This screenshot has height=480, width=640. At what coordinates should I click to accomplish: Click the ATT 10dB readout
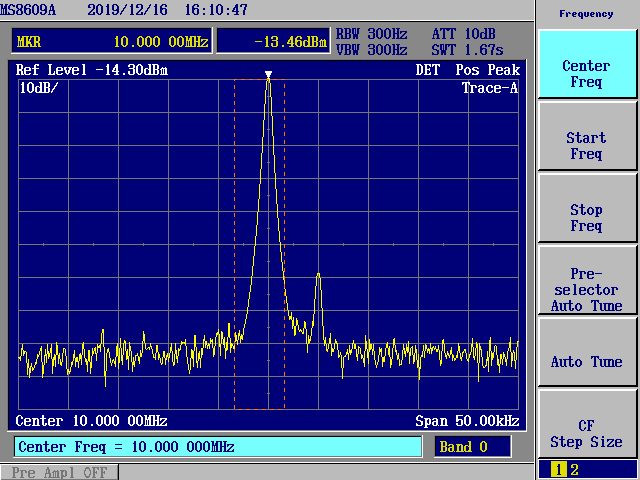click(x=463, y=33)
